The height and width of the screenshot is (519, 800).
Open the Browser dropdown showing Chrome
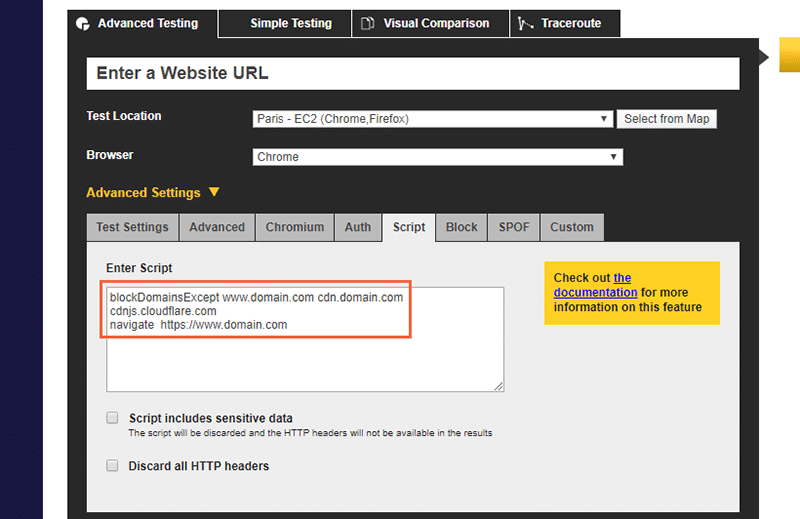tap(438, 157)
